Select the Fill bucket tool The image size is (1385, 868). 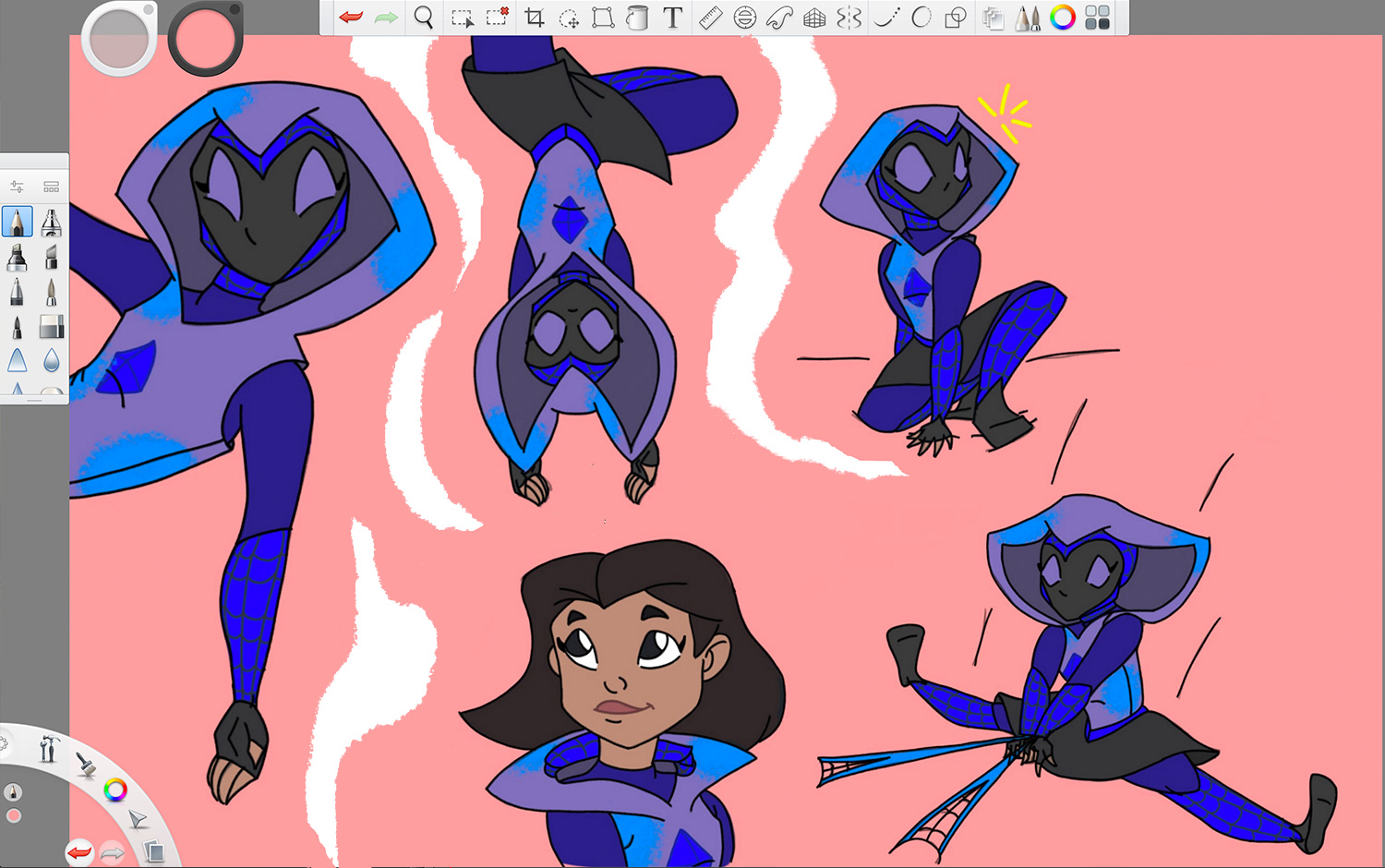[637, 17]
